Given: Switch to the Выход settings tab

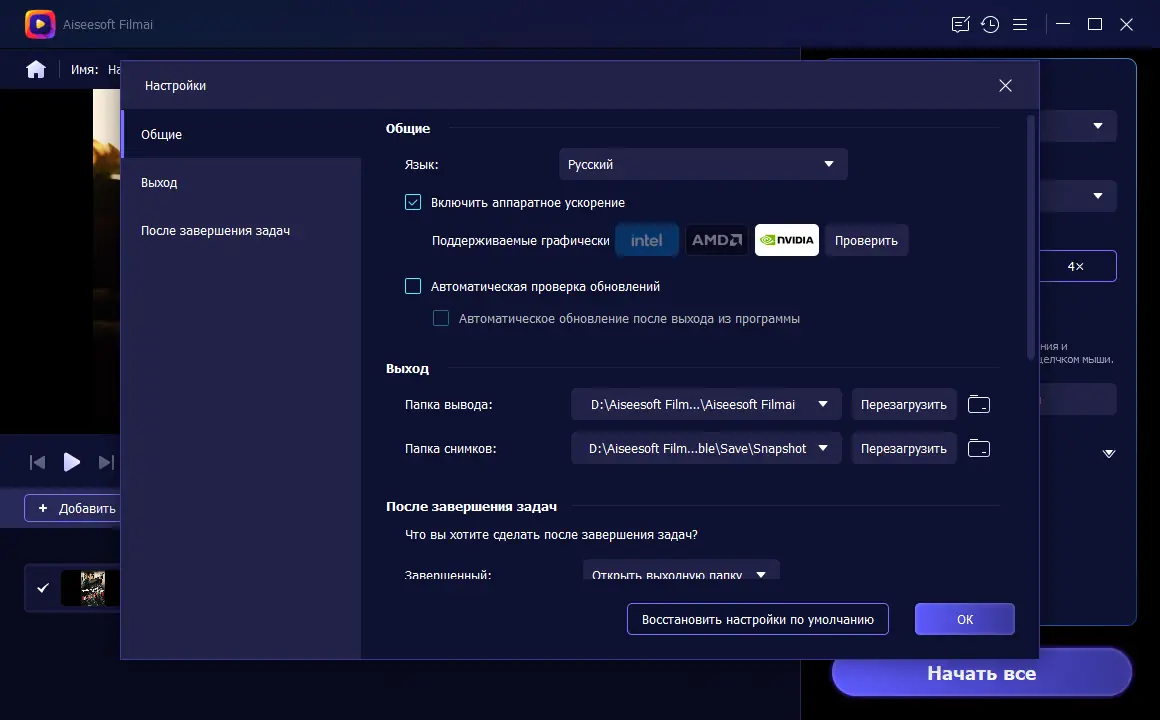Looking at the screenshot, I should tap(242, 183).
